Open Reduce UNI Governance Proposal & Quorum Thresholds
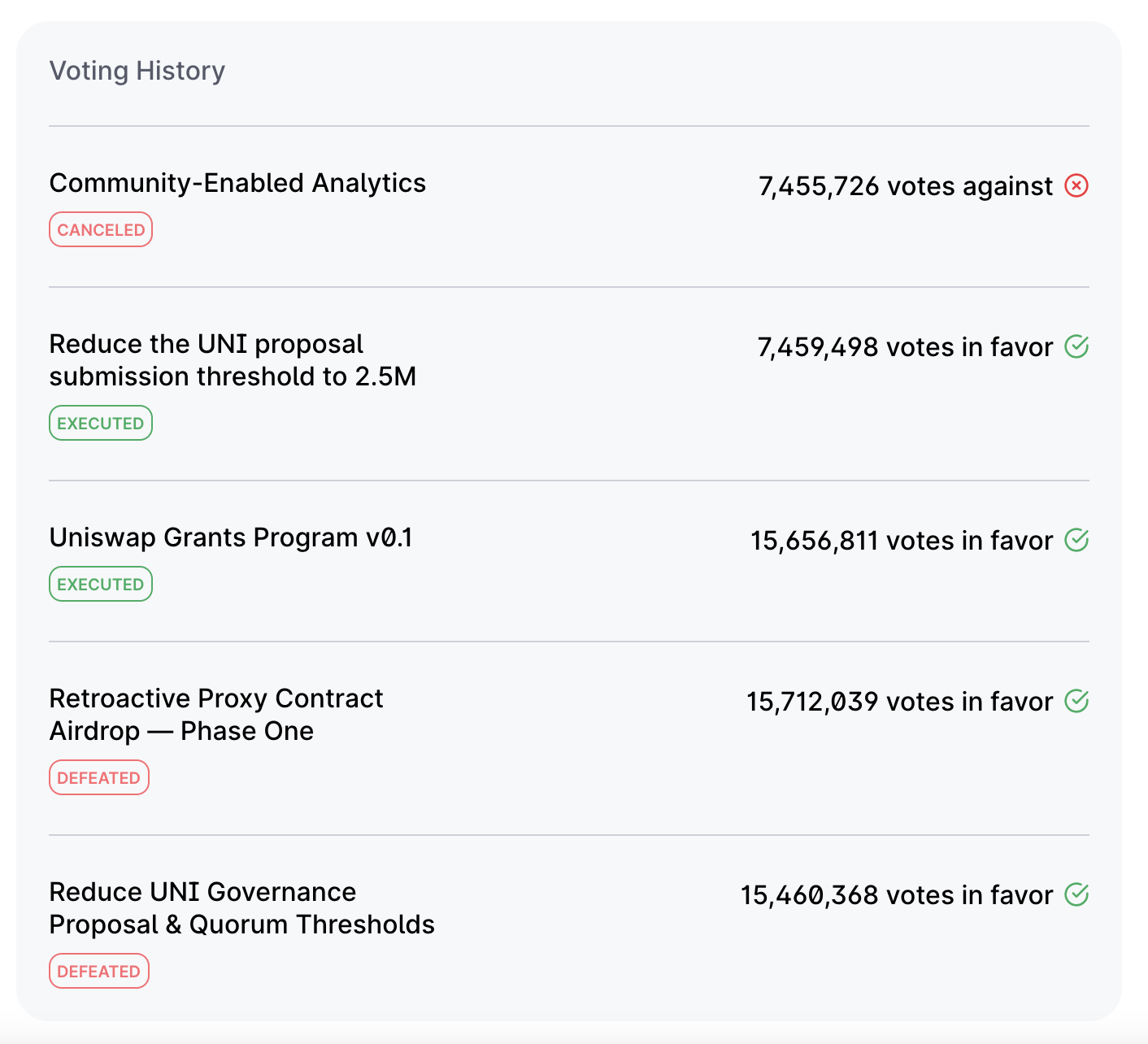Screen dimensions: 1148x1044 coord(242,908)
